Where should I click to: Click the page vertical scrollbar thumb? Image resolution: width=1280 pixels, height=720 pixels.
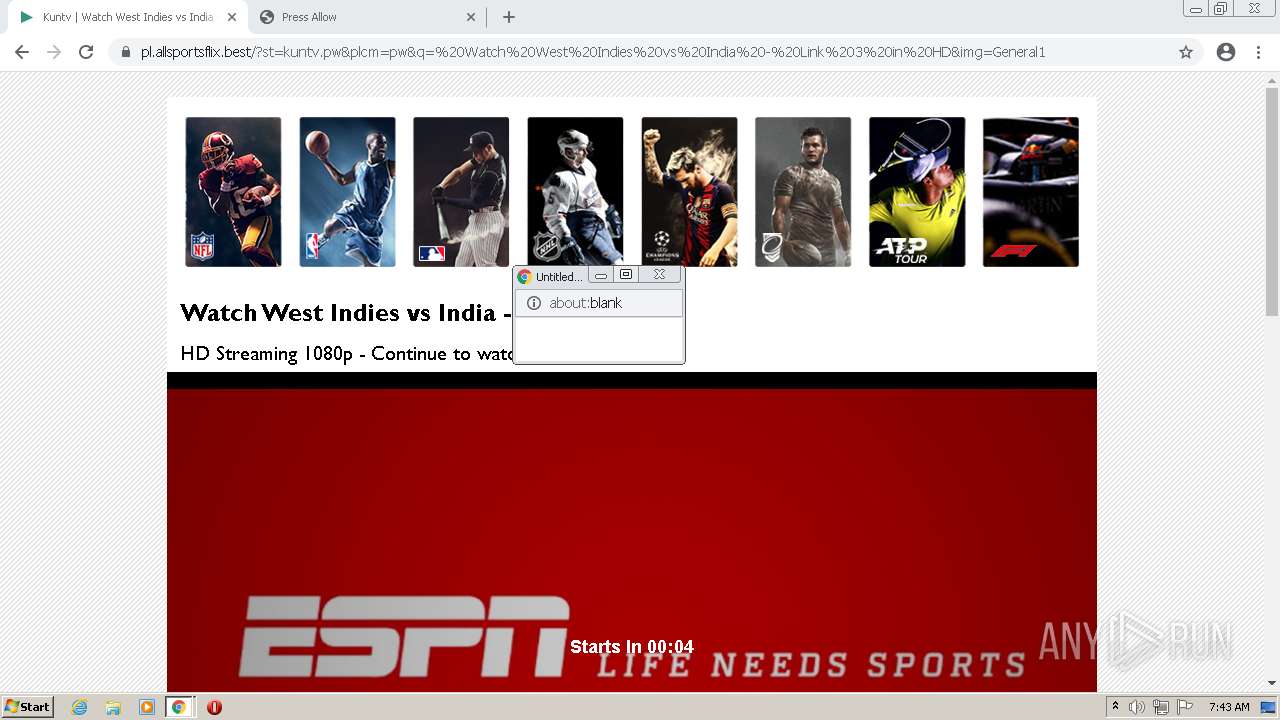[1272, 202]
